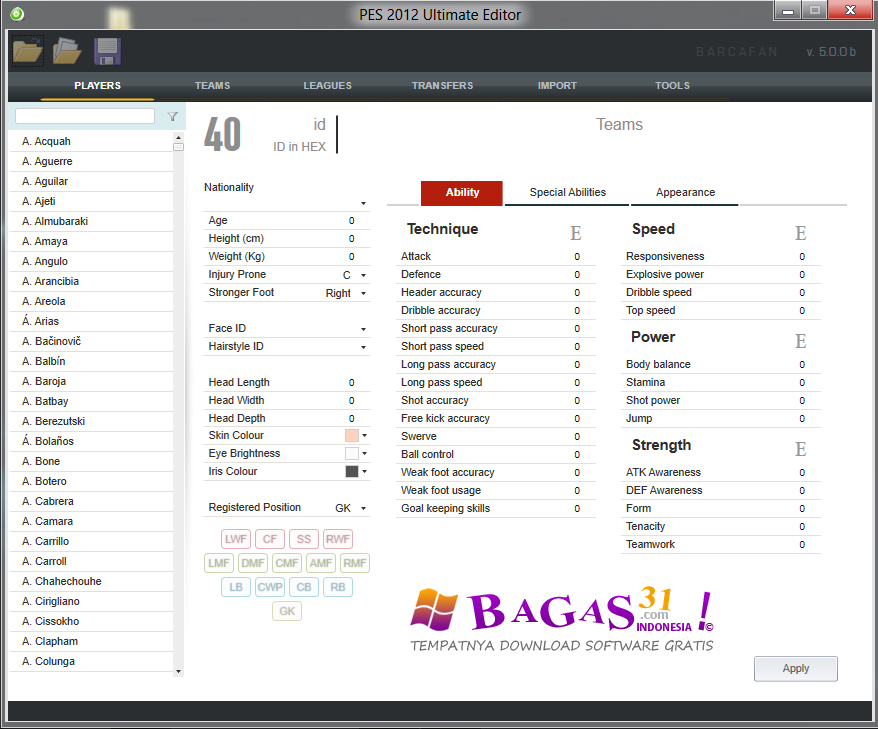Click the player list scrollbar up arrow
Screen dimensions: 878x729
(178, 137)
